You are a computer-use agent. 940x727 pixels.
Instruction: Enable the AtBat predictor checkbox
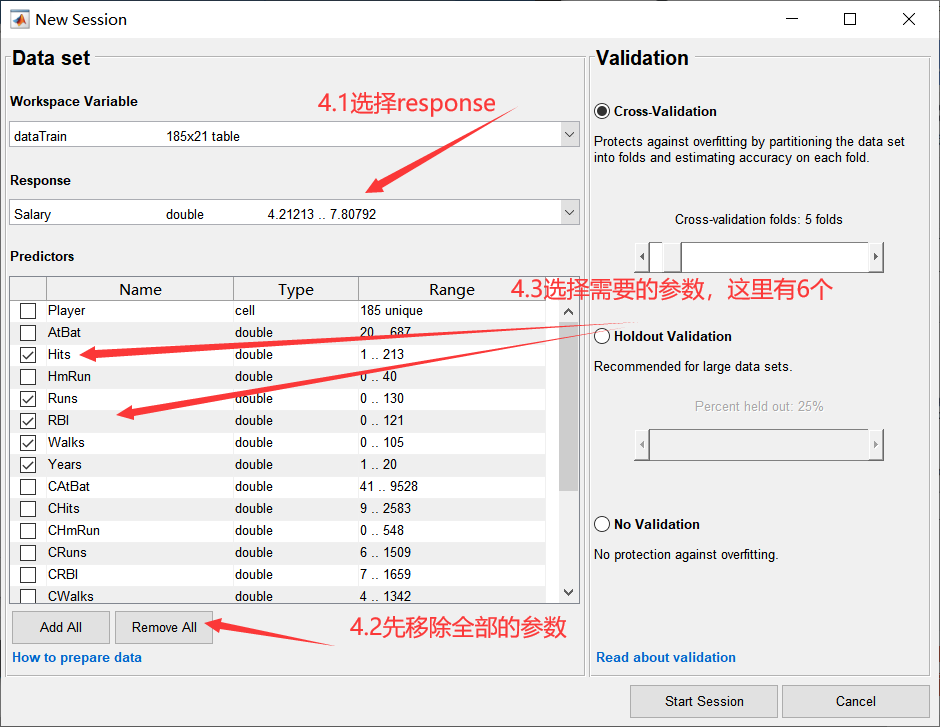[x=27, y=332]
